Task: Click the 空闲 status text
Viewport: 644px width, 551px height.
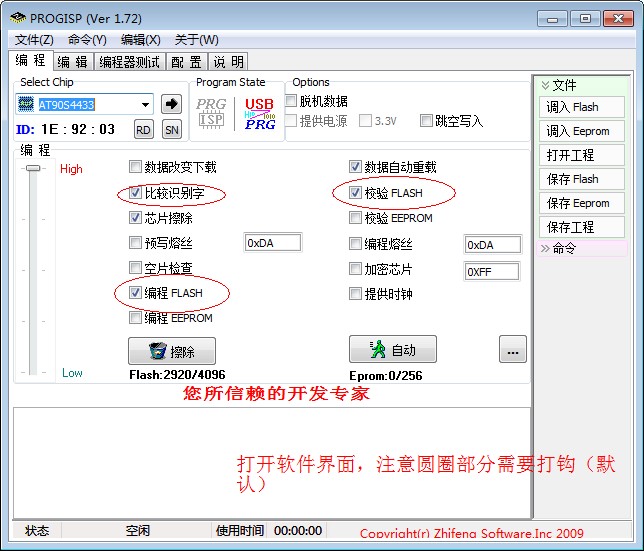Action: [x=138, y=530]
